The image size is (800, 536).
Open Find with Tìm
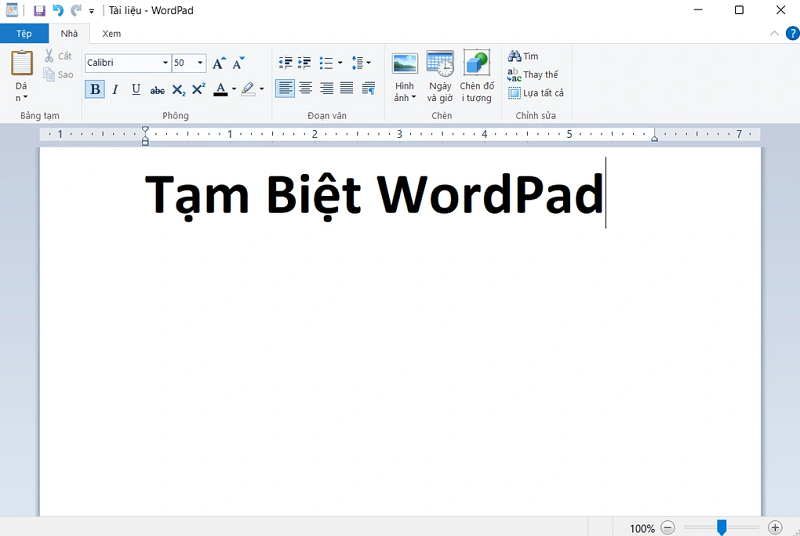[523, 56]
